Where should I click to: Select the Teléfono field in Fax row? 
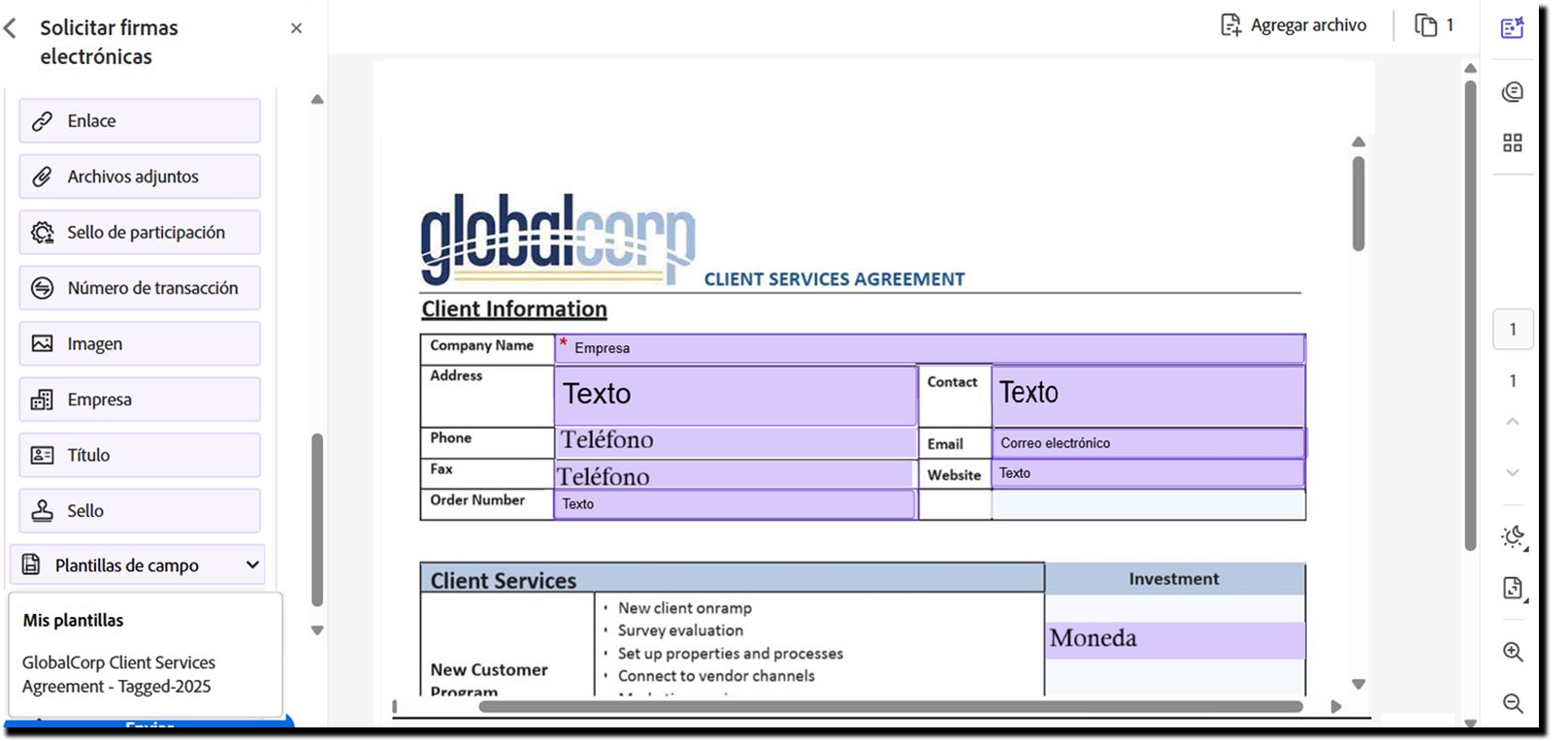pos(734,475)
